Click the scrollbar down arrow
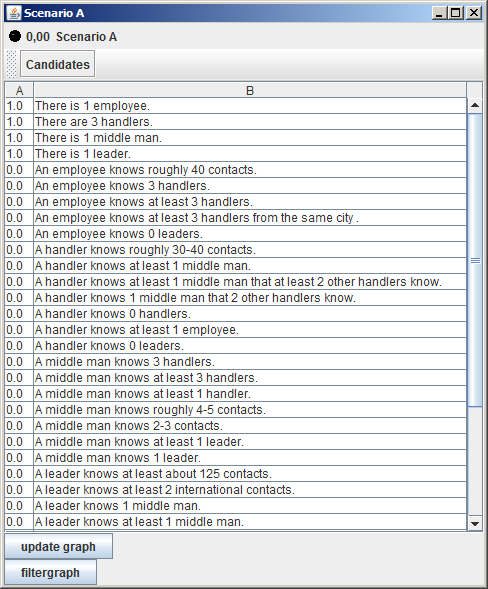The height and width of the screenshot is (589, 488). [x=475, y=523]
